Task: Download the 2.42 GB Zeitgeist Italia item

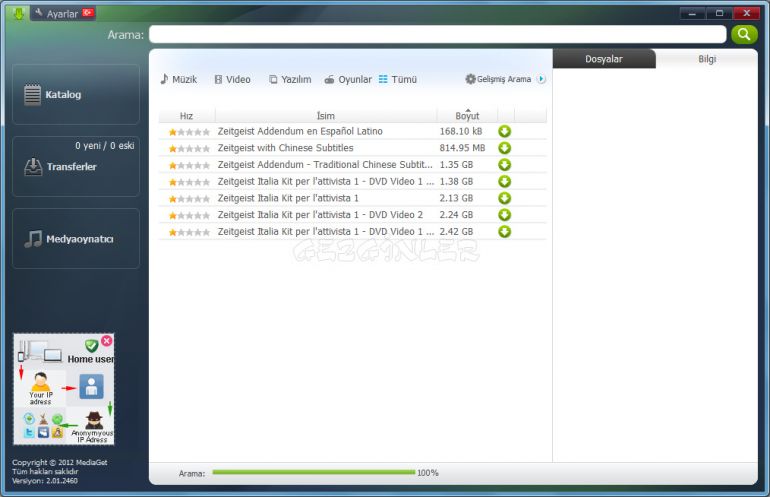Action: tap(504, 231)
